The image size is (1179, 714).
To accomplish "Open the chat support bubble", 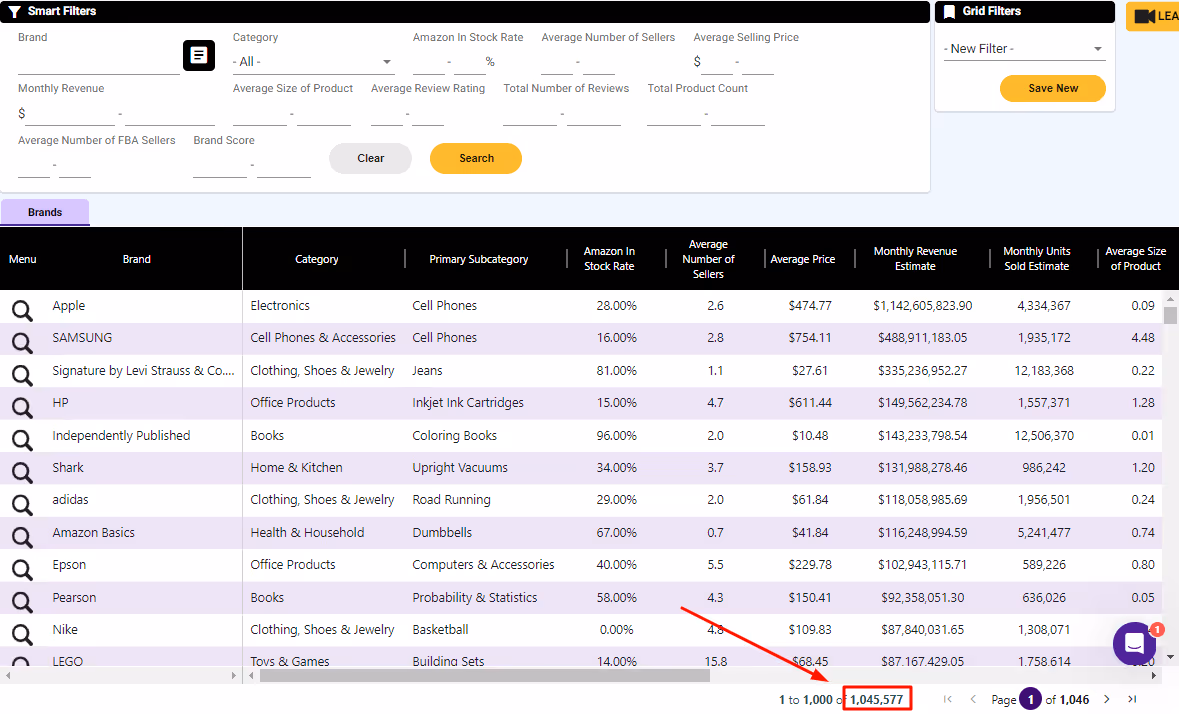I will pos(1135,643).
